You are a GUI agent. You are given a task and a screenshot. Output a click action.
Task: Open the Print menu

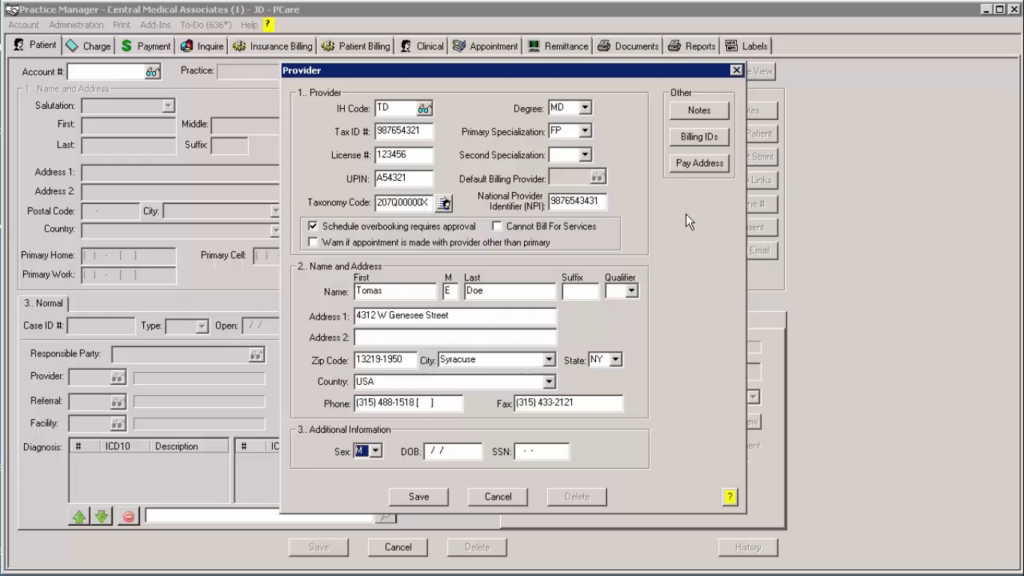[x=121, y=25]
